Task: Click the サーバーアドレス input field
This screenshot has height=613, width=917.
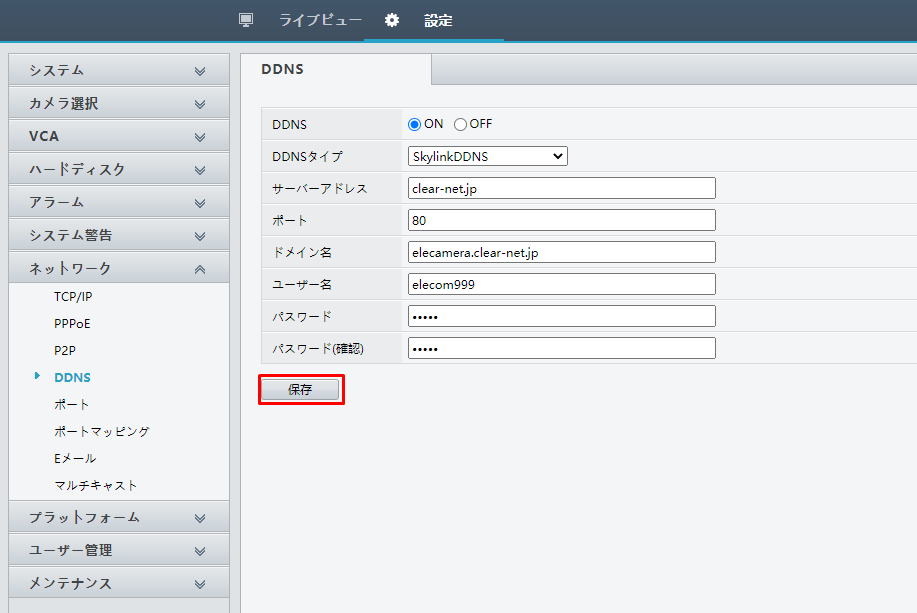Action: [562, 188]
